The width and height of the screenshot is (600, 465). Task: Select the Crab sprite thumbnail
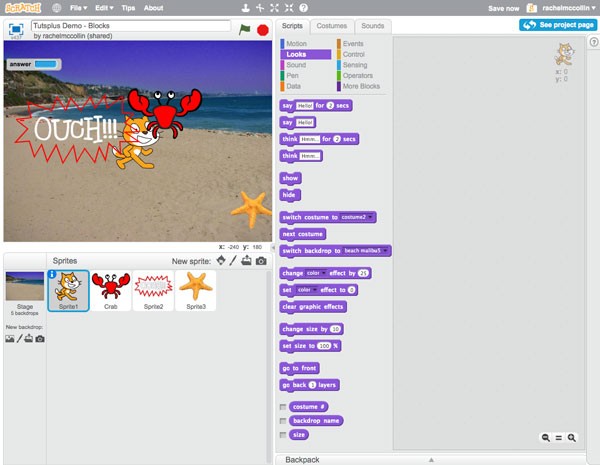pyautogui.click(x=111, y=290)
